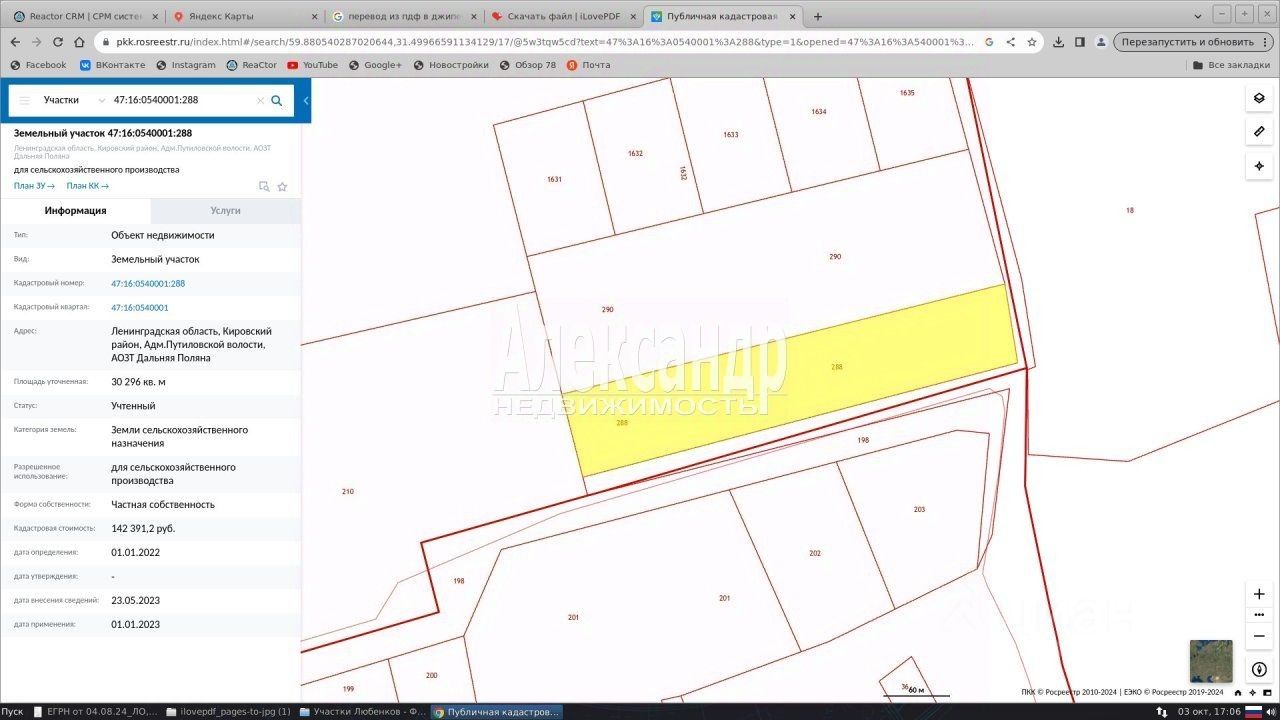Toggle satellite basemap thumbnail
The height and width of the screenshot is (720, 1280).
(x=1211, y=661)
